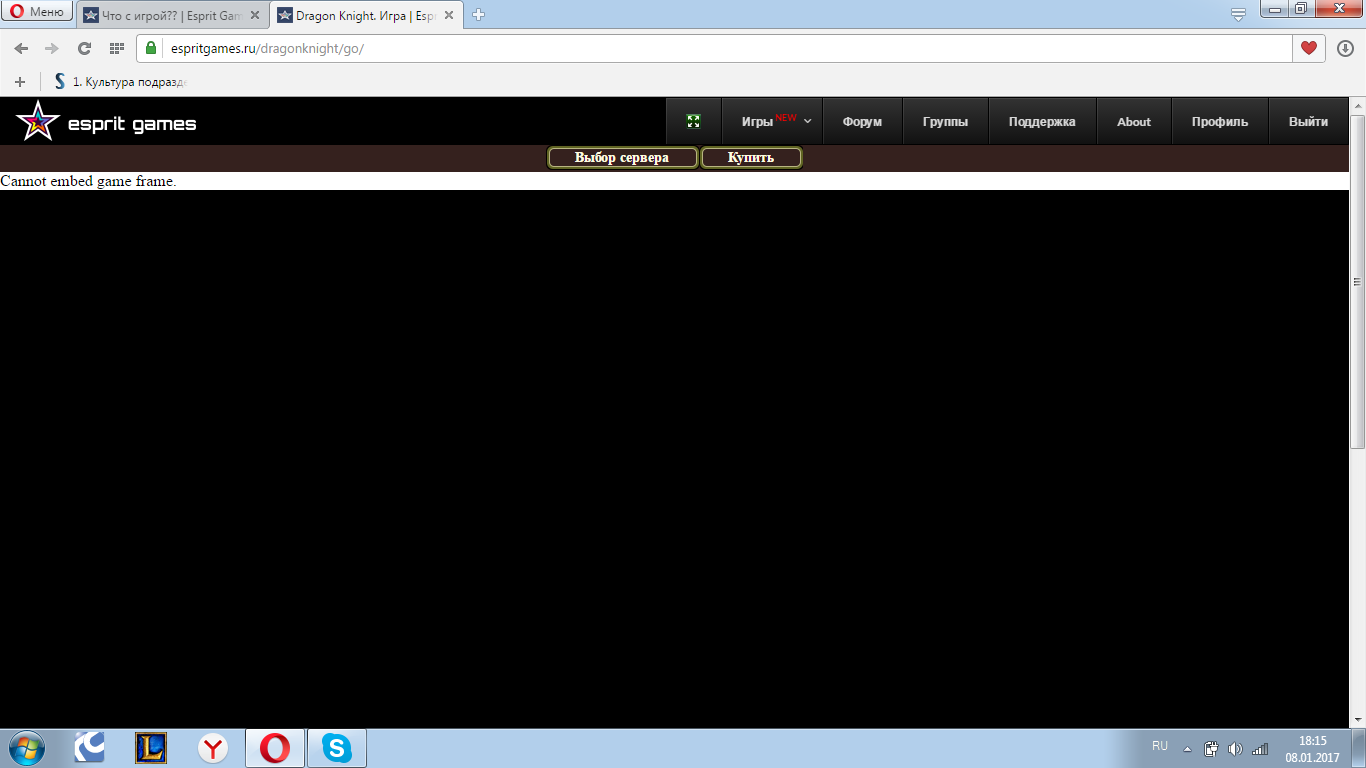Viewport: 1366px width, 768px height.
Task: Click the address bar URL field
Action: tap(700, 48)
